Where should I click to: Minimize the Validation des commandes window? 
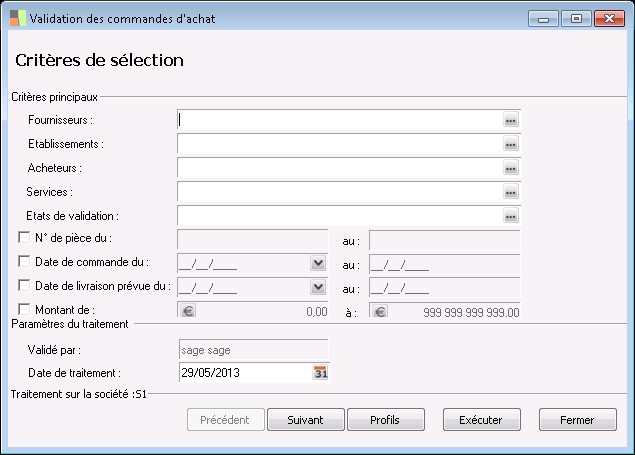543,19
